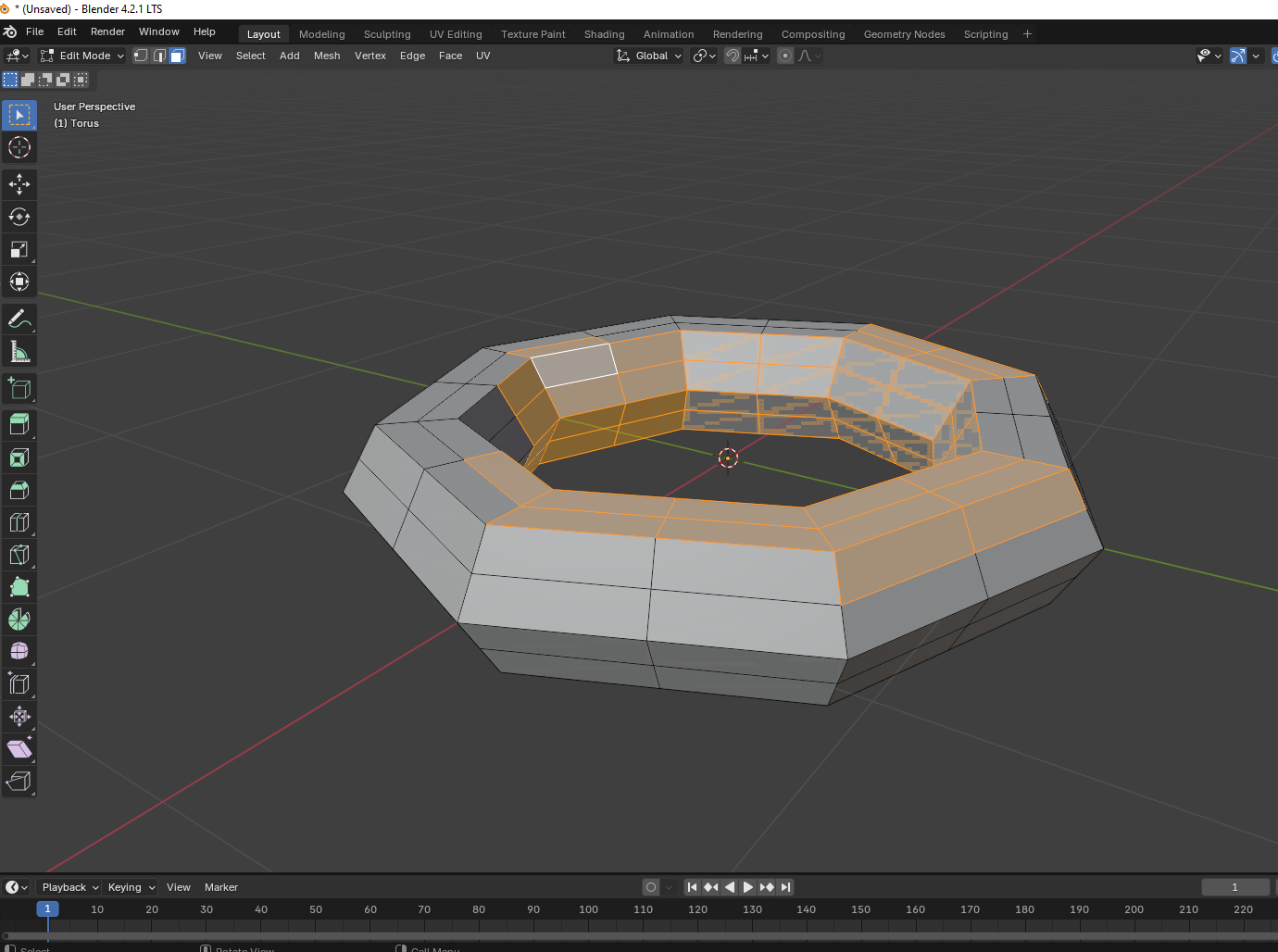Open the Vertex menu in viewport header
The image size is (1278, 952).
pyautogui.click(x=370, y=56)
